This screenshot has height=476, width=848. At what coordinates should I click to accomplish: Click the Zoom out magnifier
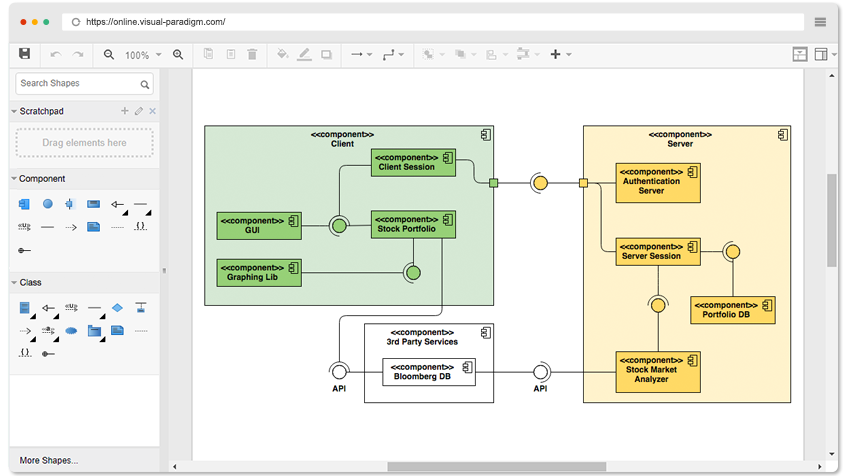[x=109, y=55]
